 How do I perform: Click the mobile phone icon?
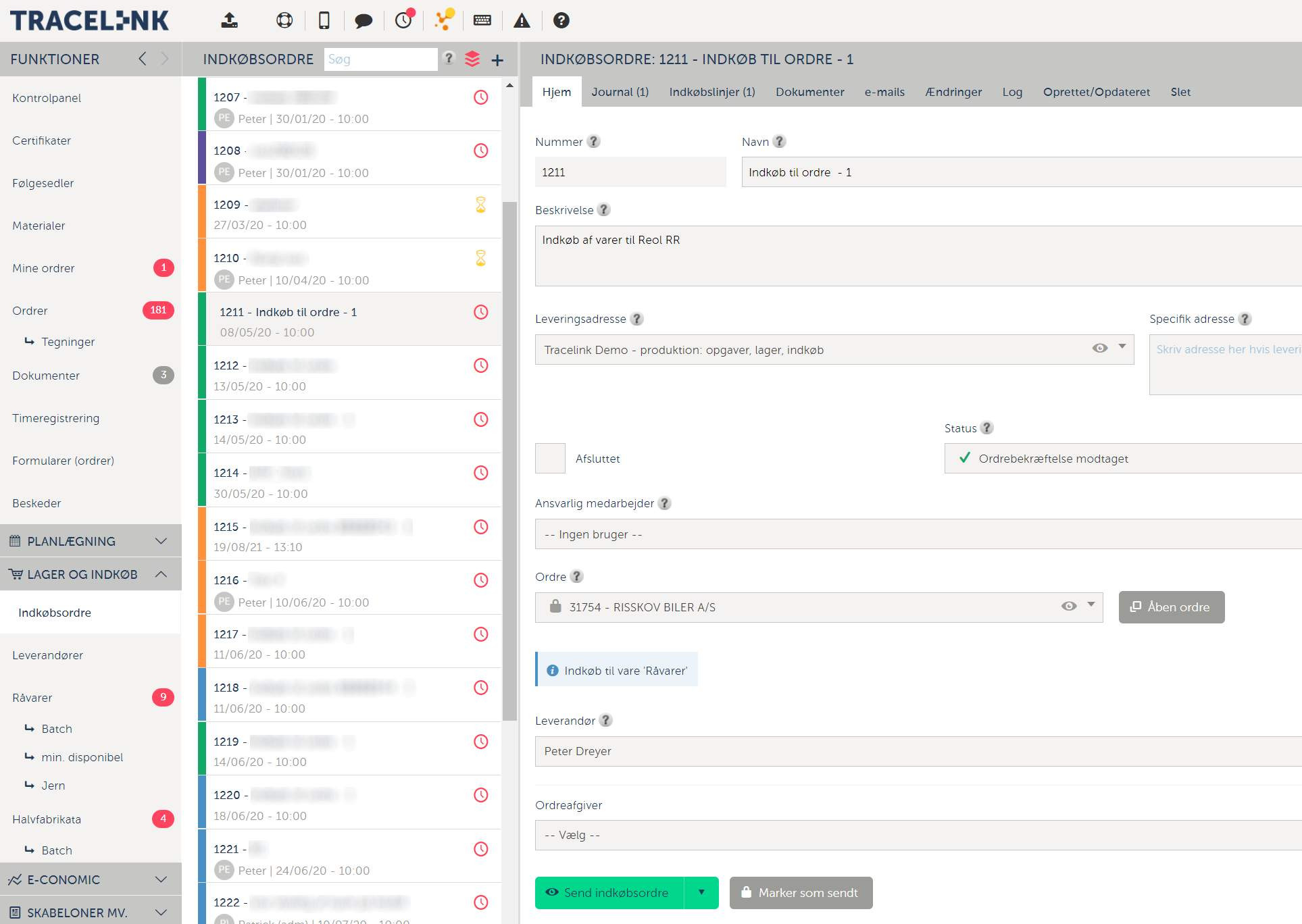(324, 20)
